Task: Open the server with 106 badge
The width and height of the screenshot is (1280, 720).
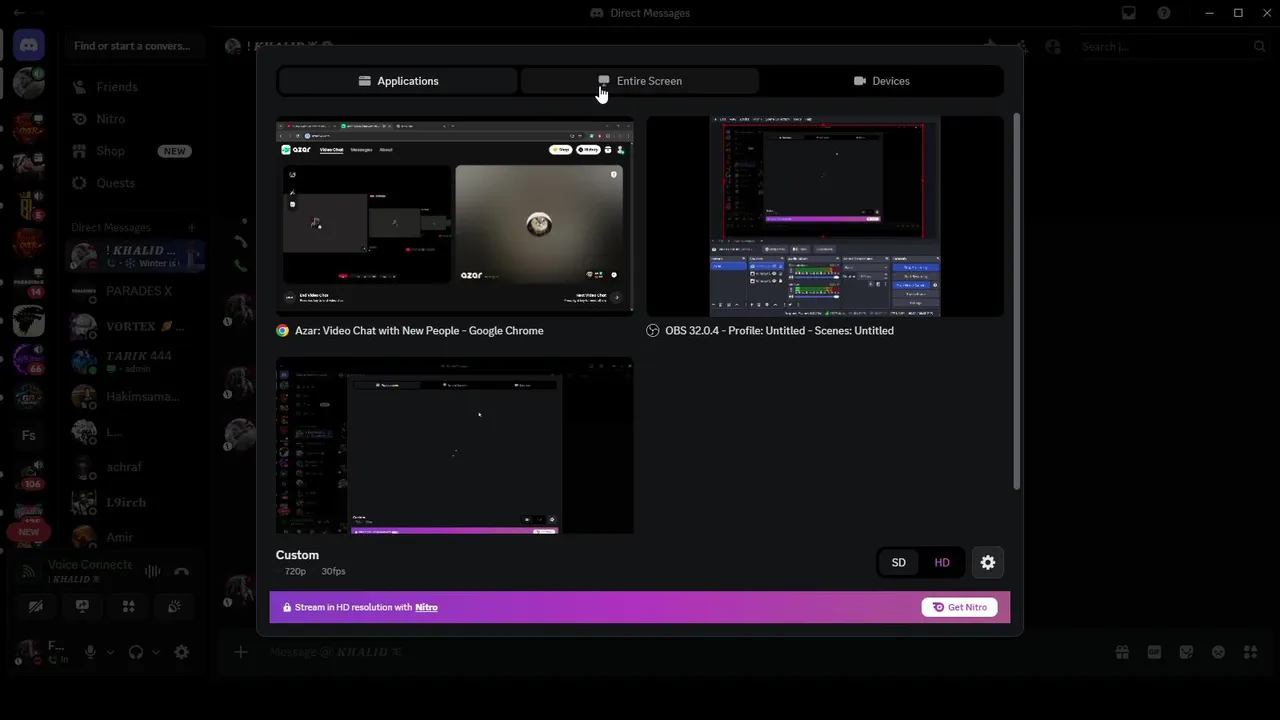Action: [x=29, y=474]
